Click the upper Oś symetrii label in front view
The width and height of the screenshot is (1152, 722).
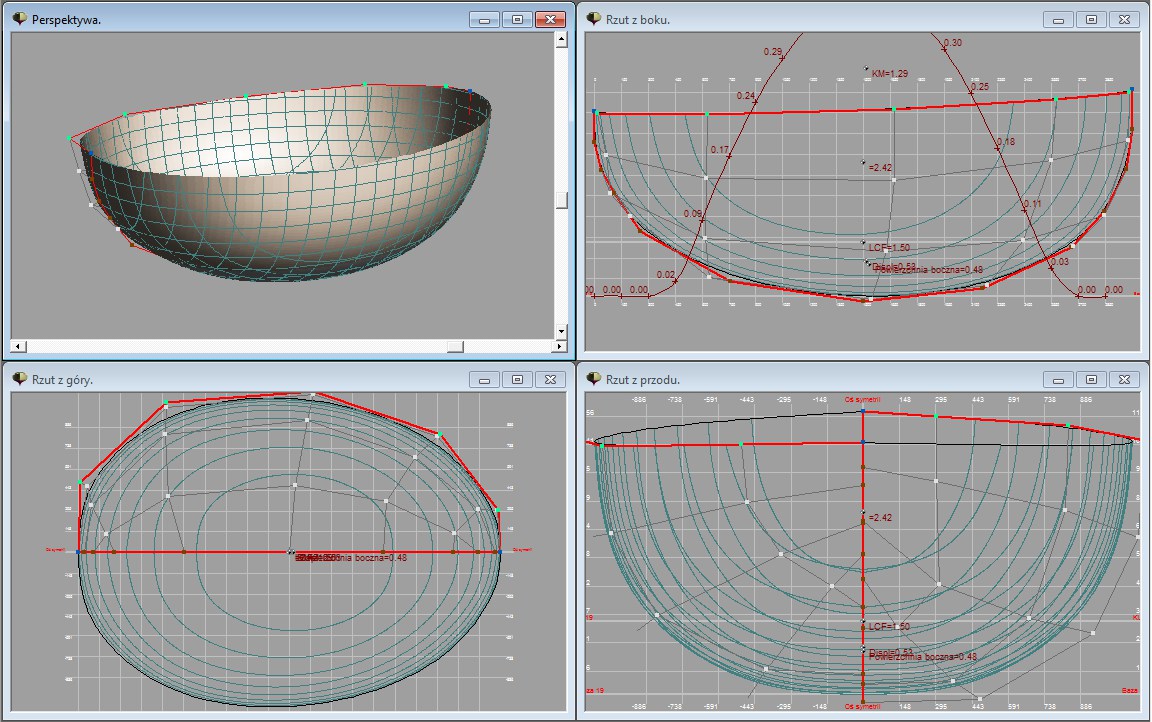[863, 400]
